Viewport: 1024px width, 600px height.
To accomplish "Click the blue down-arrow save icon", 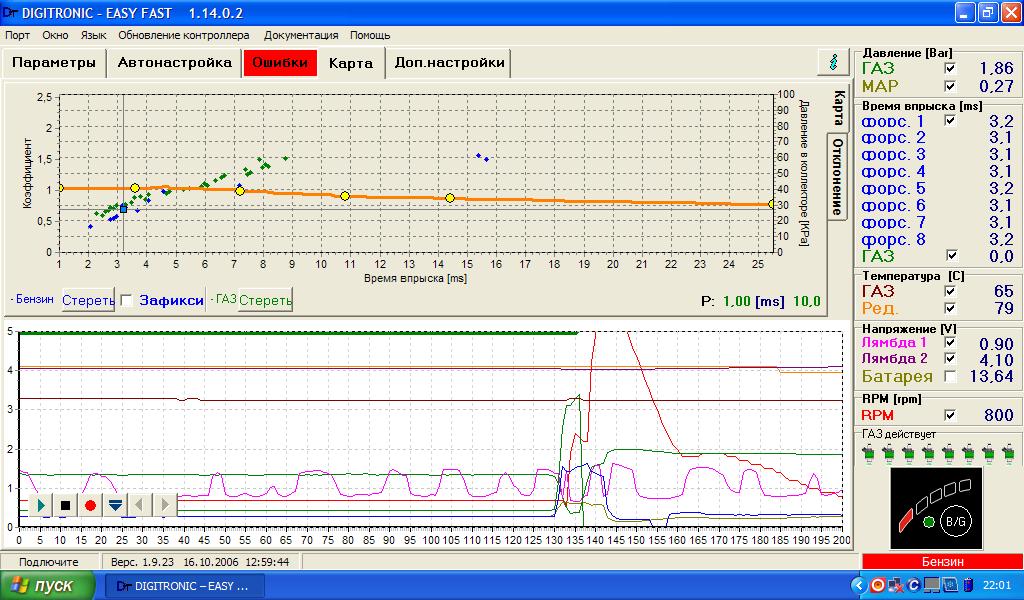I will click(115, 505).
